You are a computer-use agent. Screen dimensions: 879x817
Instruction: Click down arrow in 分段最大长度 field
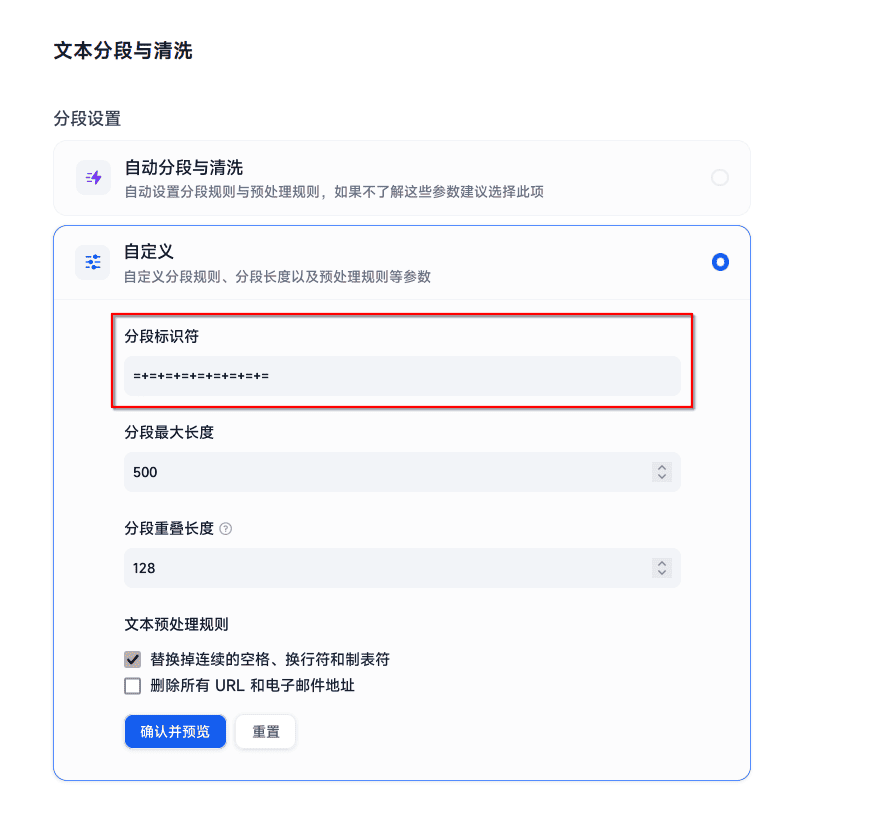[x=661, y=477]
